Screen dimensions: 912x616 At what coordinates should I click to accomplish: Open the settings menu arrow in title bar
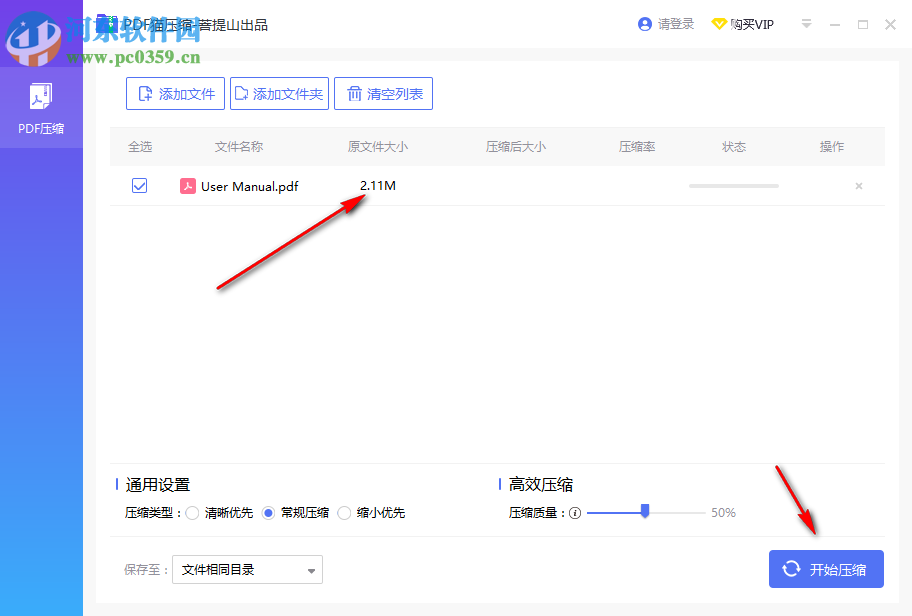(x=806, y=23)
